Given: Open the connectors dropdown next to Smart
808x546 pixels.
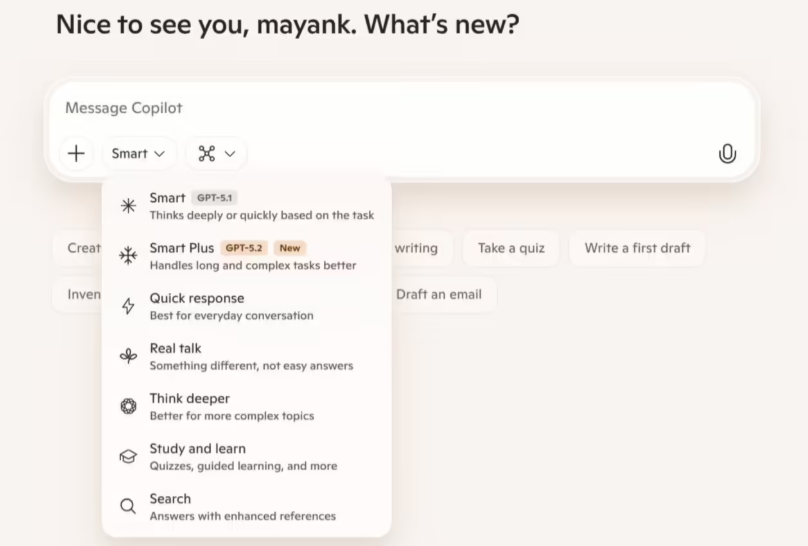Looking at the screenshot, I should (x=216, y=154).
